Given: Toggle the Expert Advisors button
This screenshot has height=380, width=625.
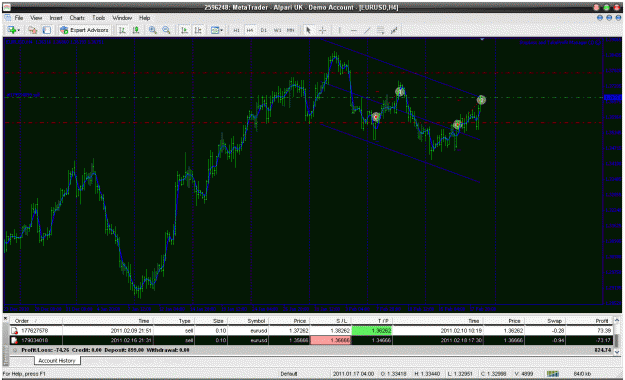Looking at the screenshot, I should click(x=84, y=30).
